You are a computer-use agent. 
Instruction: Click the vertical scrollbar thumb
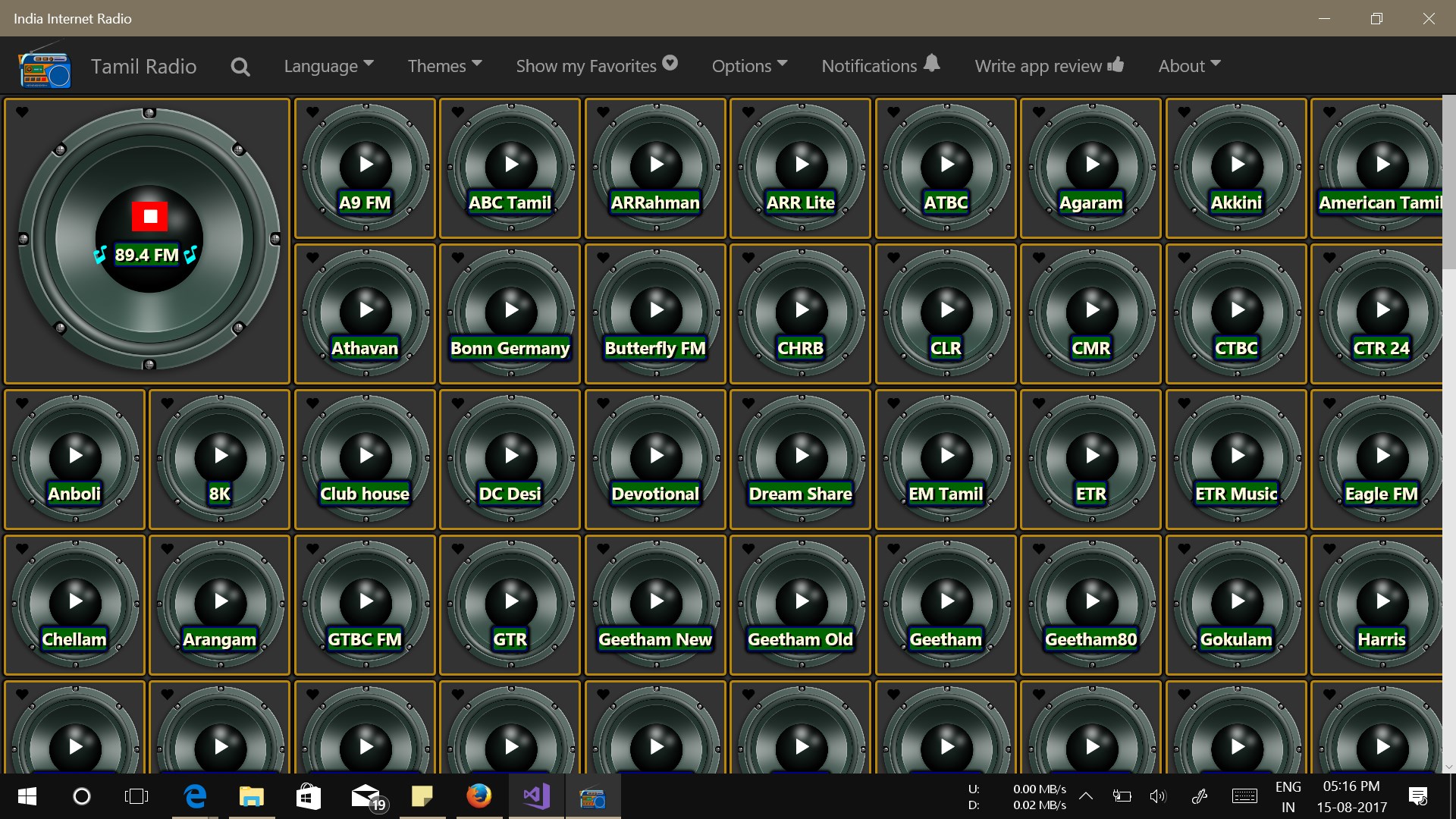pos(1448,182)
